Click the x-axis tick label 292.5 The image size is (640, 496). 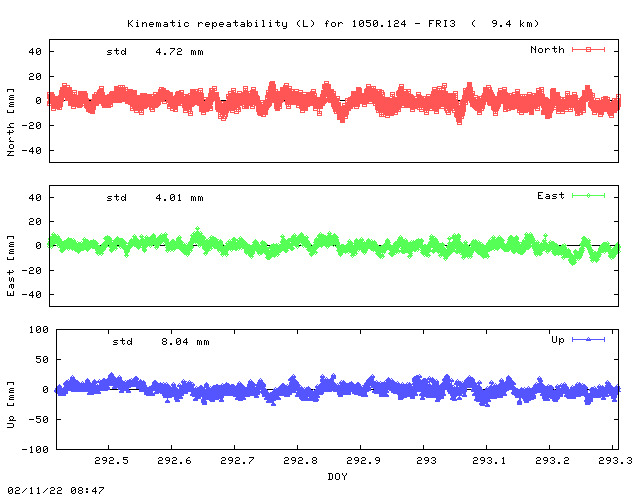point(111,460)
